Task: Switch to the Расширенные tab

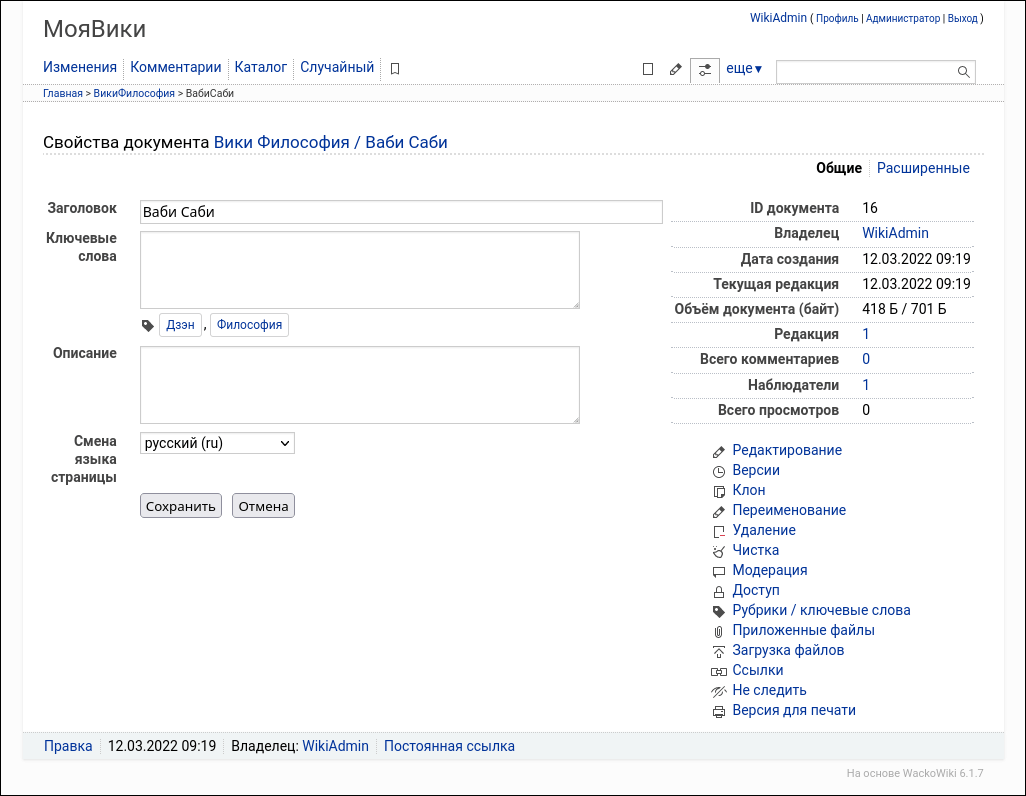Action: tap(923, 168)
